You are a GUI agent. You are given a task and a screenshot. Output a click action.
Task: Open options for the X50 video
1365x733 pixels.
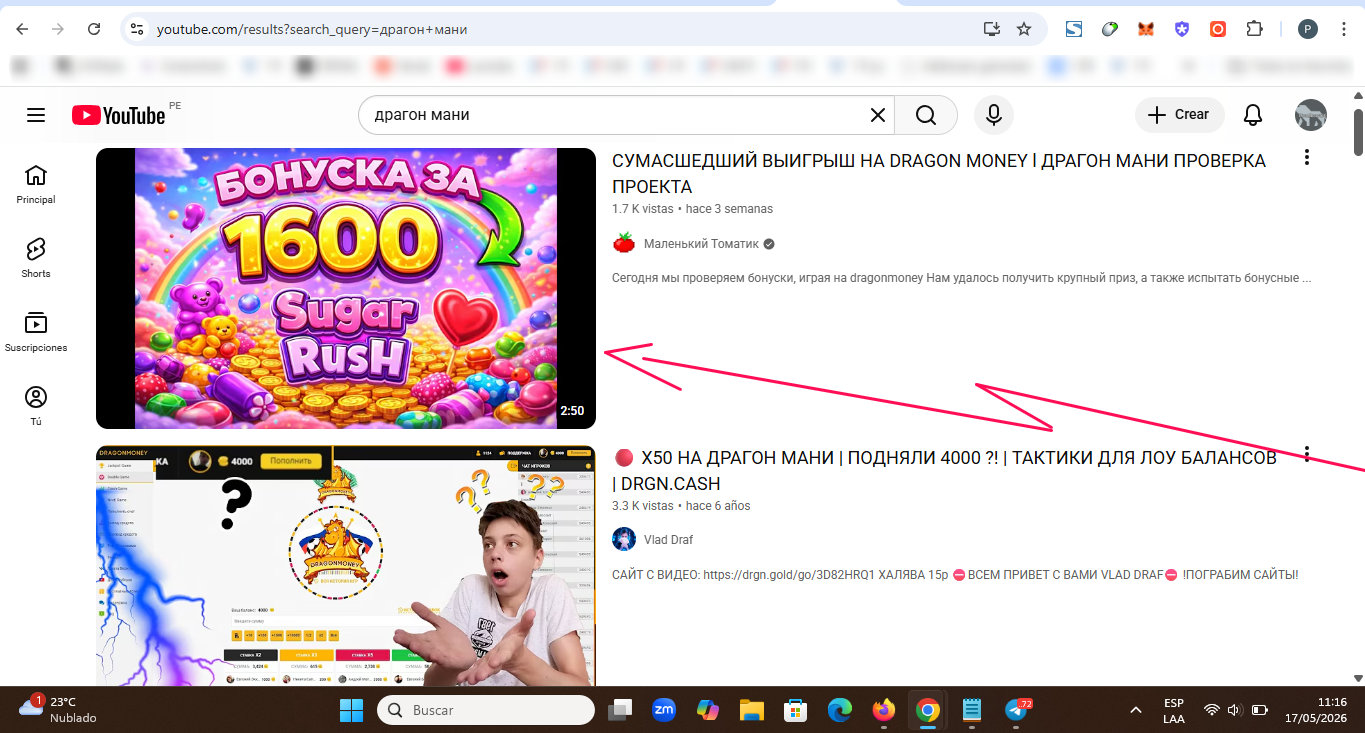point(1306,455)
